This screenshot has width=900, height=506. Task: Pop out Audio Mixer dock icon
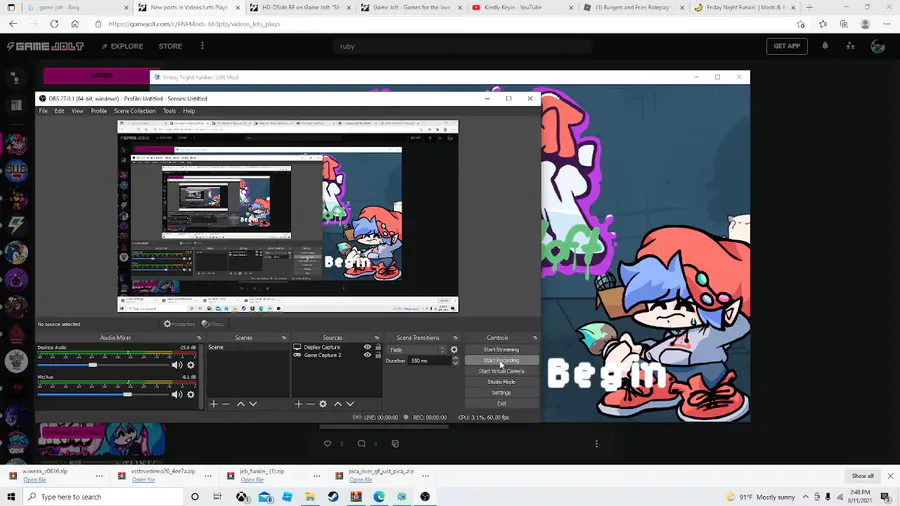(x=199, y=338)
